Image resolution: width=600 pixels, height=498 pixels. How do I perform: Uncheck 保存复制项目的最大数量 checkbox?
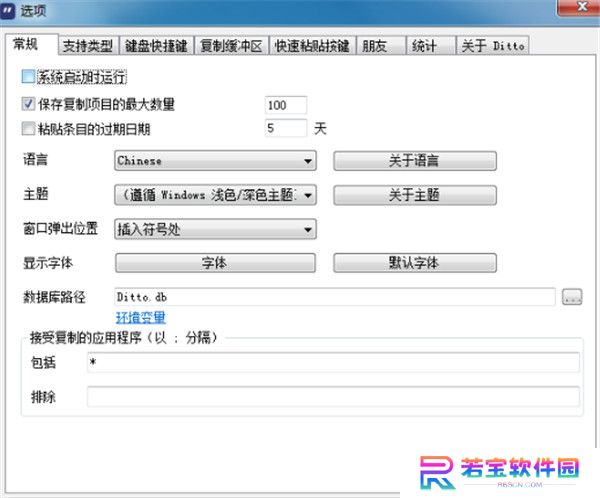point(28,104)
